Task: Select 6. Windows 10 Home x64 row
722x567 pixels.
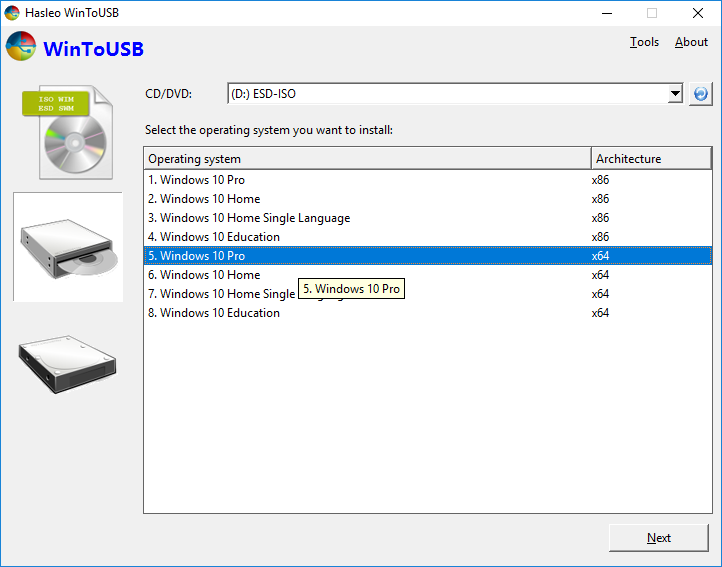Action: point(428,275)
